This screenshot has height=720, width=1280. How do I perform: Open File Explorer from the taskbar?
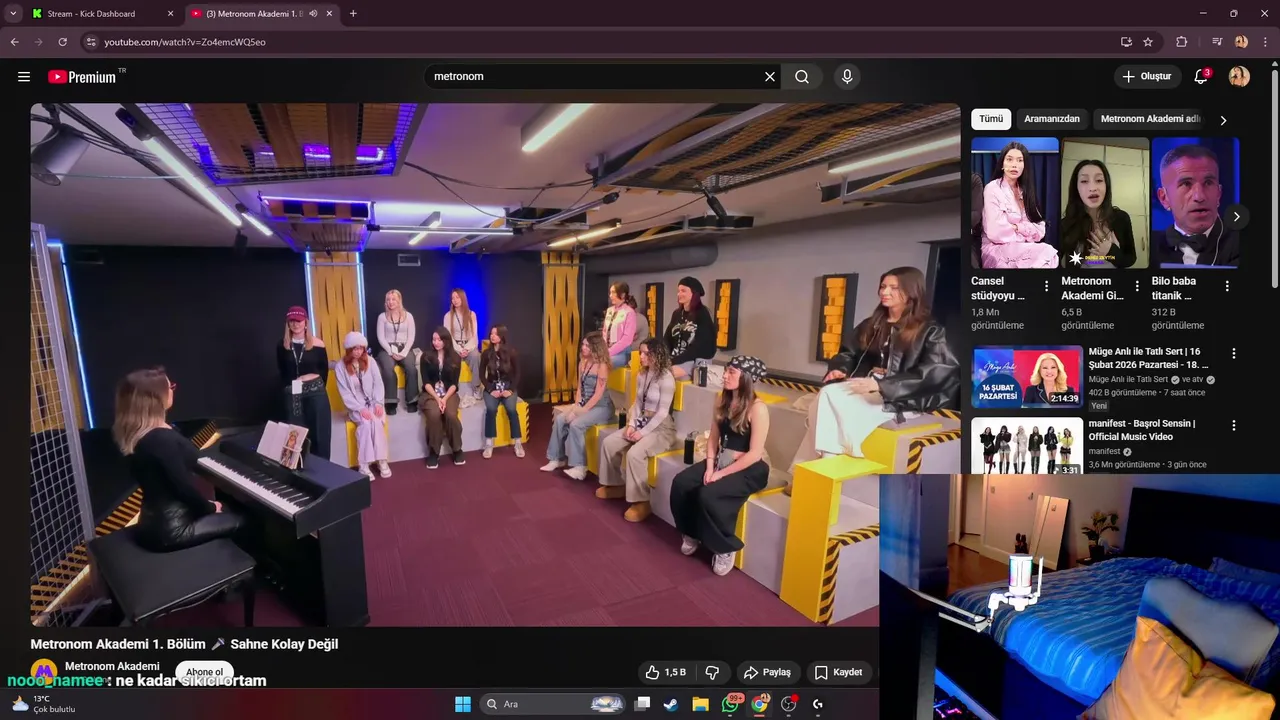[x=700, y=704]
